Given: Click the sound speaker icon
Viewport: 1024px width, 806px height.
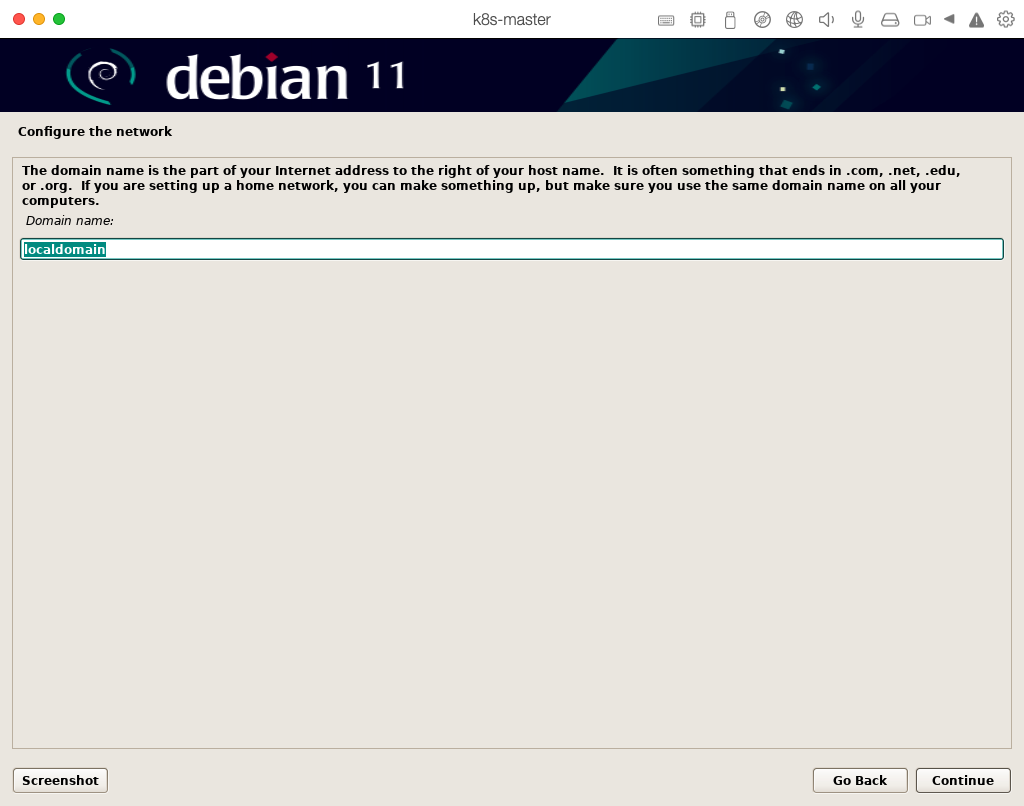Looking at the screenshot, I should [x=826, y=20].
